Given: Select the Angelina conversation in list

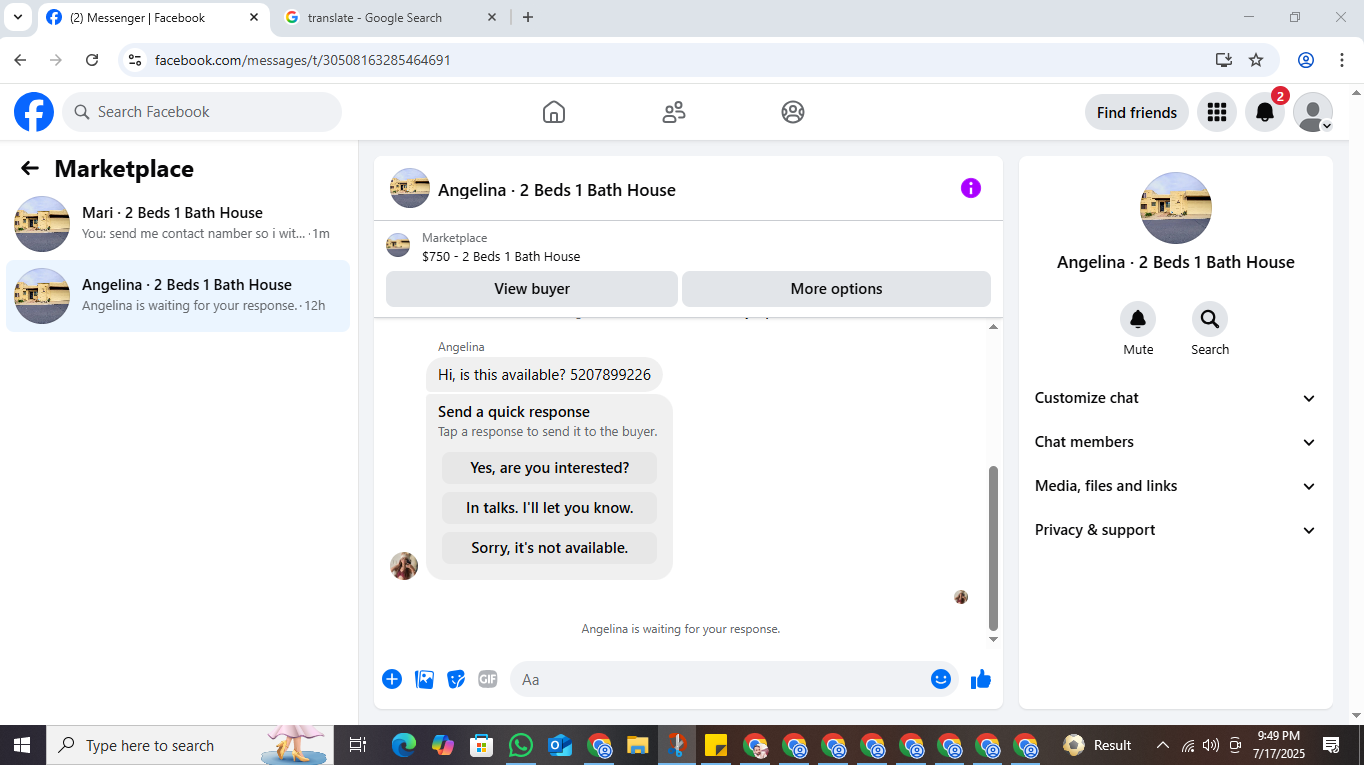Looking at the screenshot, I should (178, 295).
